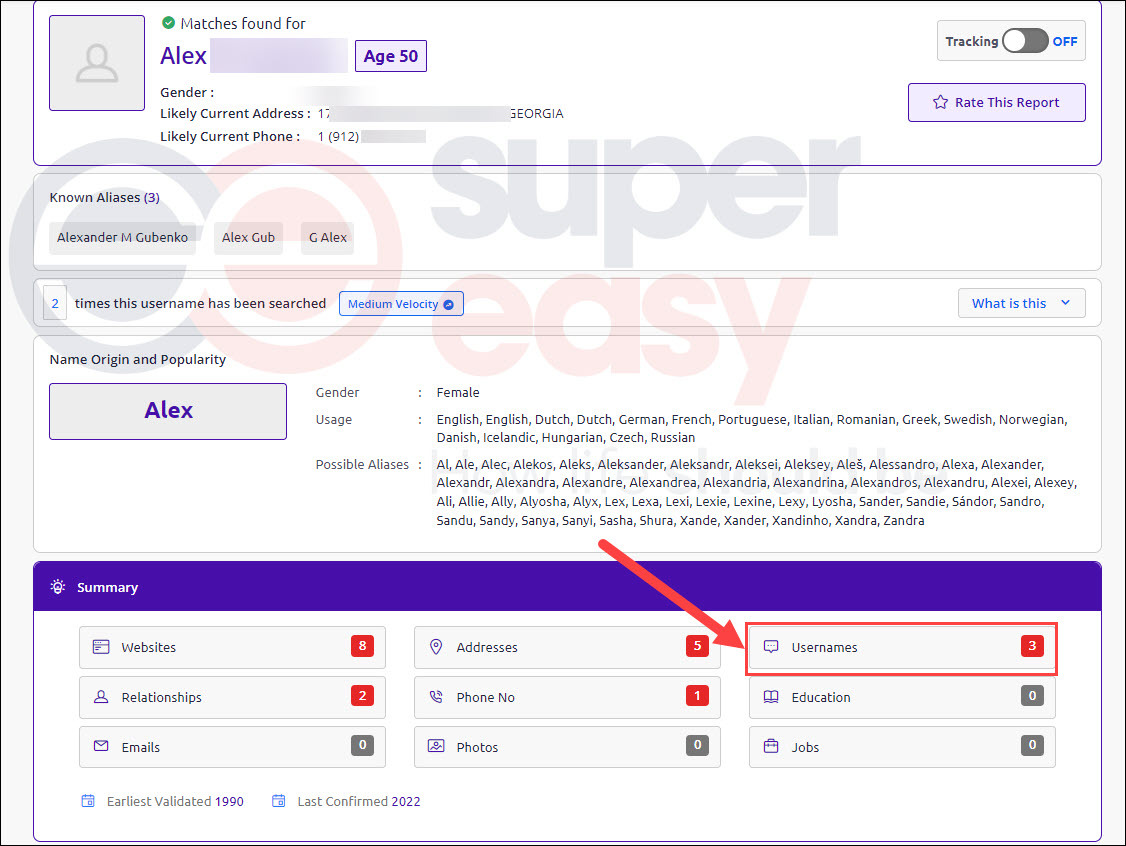Click the Gender value Female

[458, 393]
